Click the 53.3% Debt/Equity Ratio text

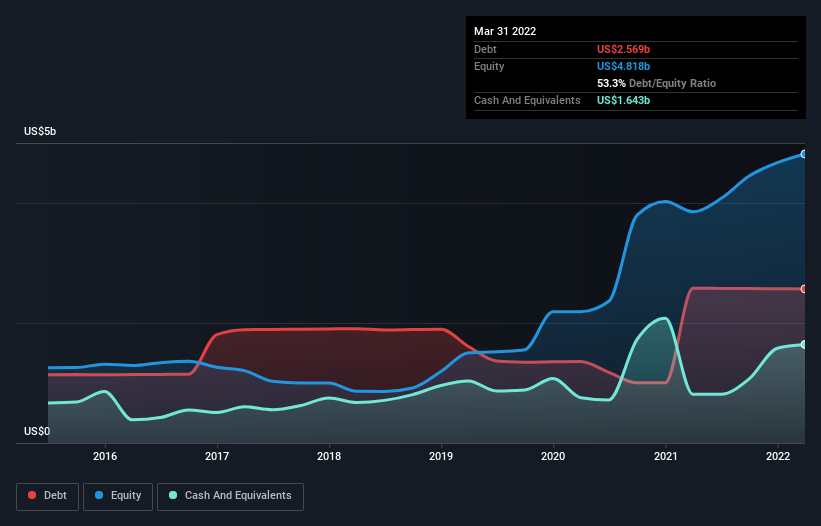tap(656, 83)
